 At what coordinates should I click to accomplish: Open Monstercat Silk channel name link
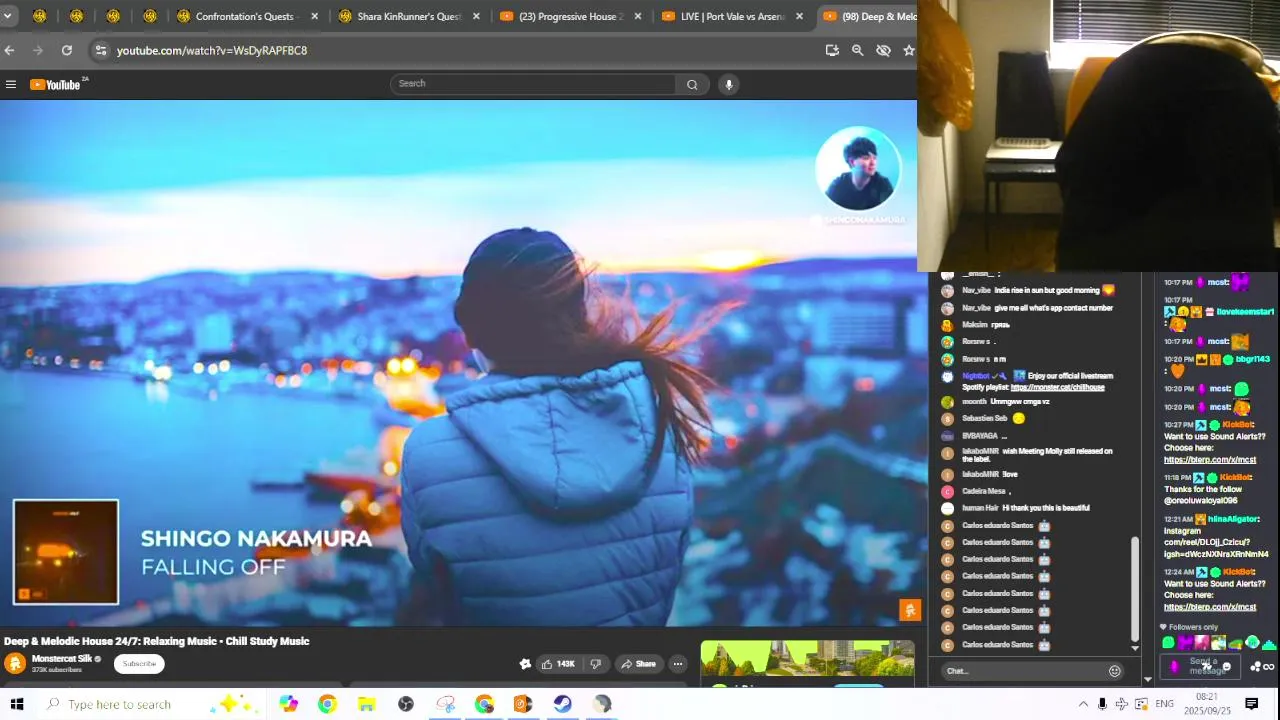[x=62, y=659]
